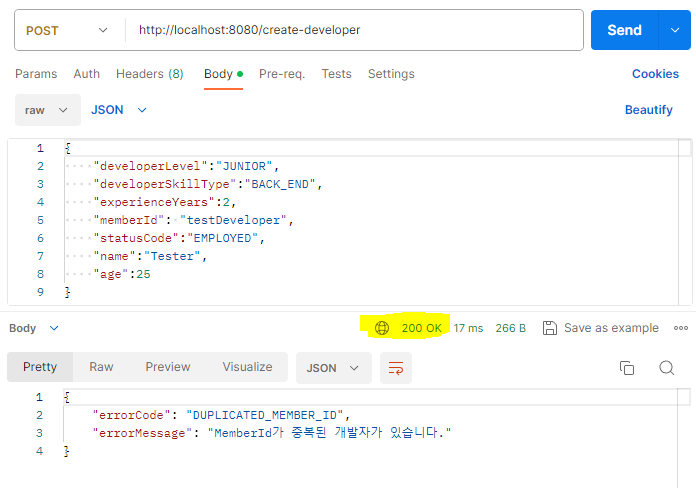Click the "errorMessage" key in the response
The width and height of the screenshot is (696, 488).
tap(142, 433)
